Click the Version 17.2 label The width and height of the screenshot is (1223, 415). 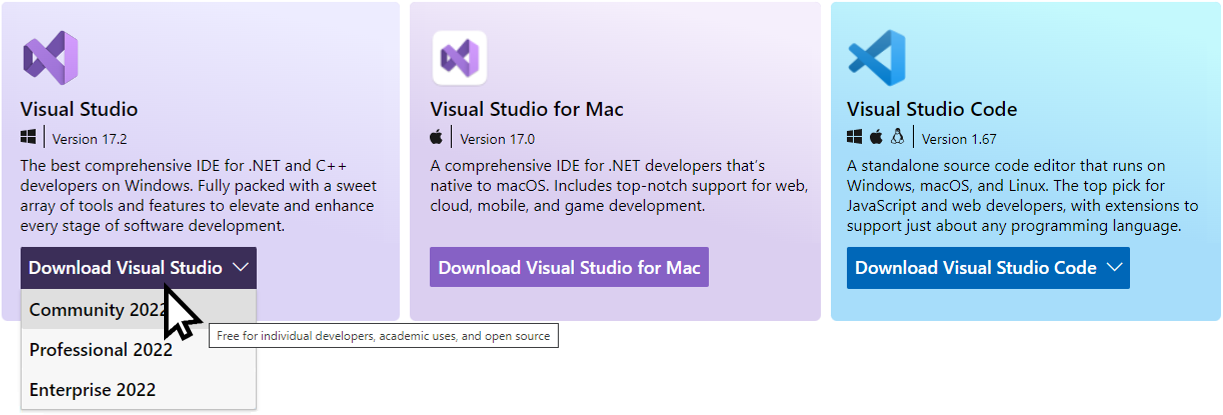click(90, 139)
